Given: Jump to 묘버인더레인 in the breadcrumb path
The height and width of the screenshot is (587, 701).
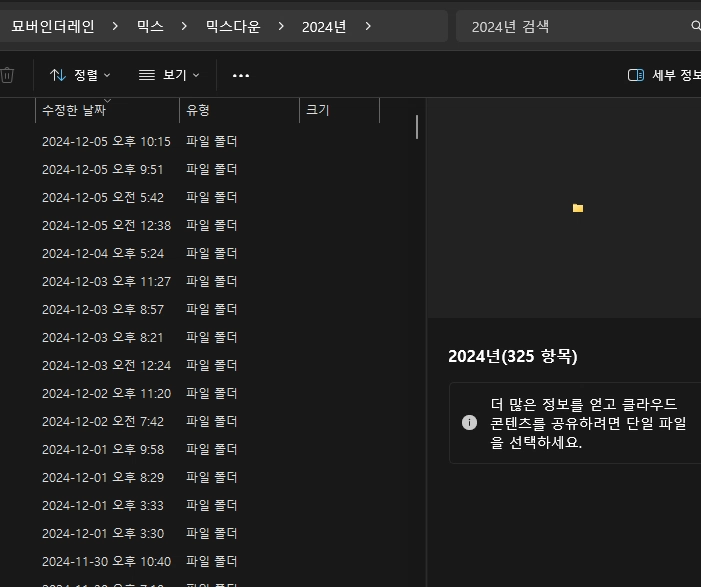Looking at the screenshot, I should click(x=53, y=27).
